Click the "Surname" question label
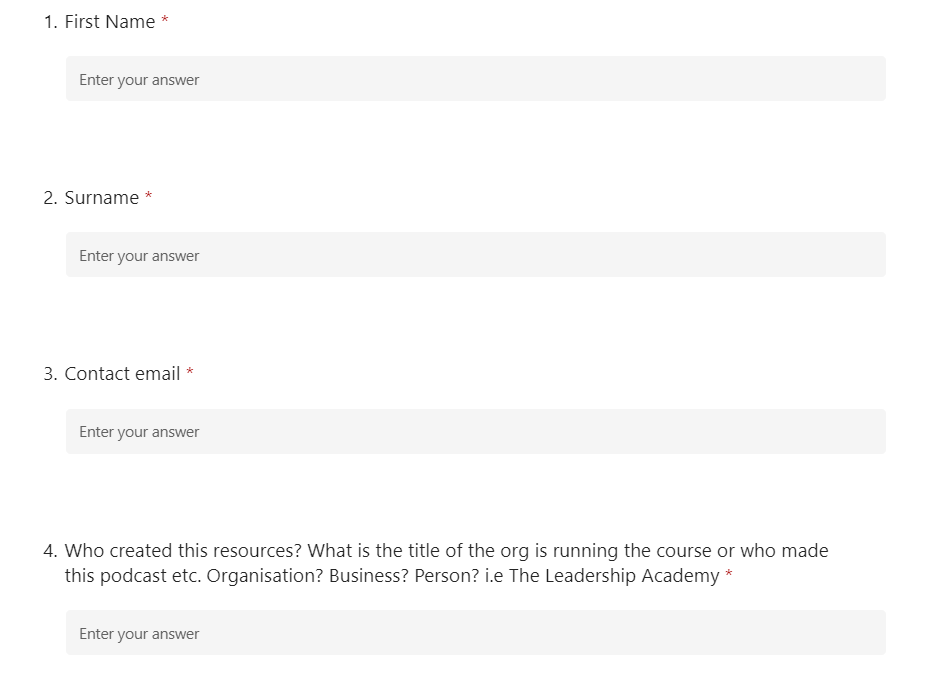 tap(101, 198)
